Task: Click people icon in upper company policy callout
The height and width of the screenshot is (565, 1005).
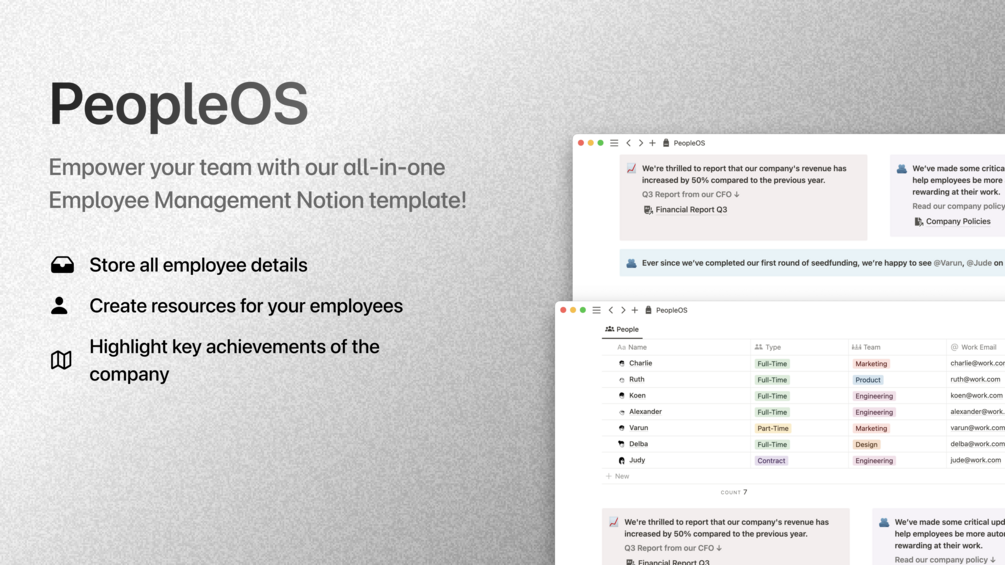Action: 902,169
